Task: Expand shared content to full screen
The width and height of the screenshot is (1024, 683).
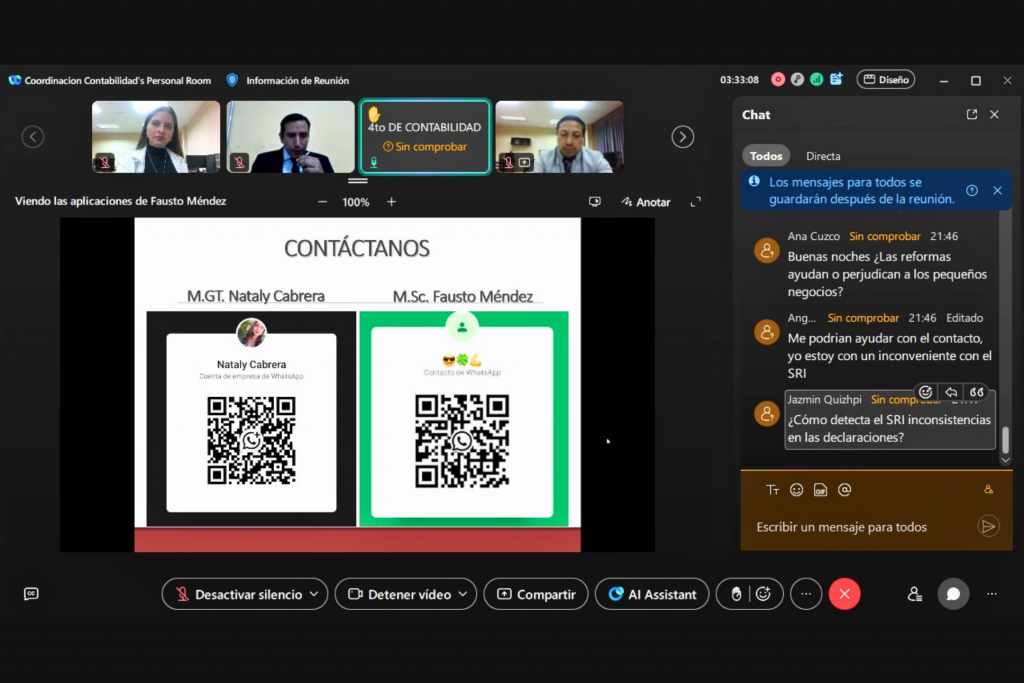Action: pos(696,202)
